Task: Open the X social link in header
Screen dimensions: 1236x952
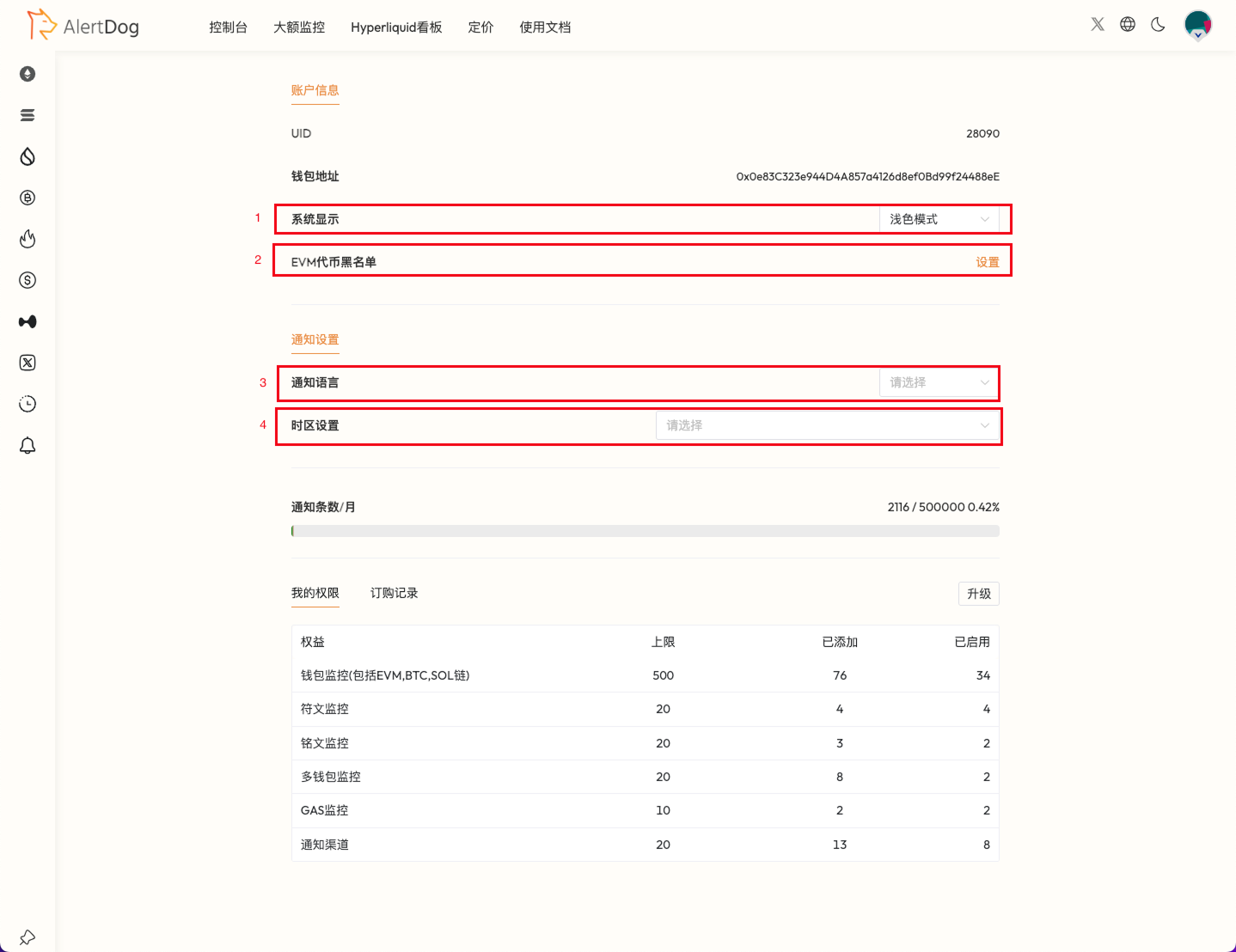Action: [1098, 24]
